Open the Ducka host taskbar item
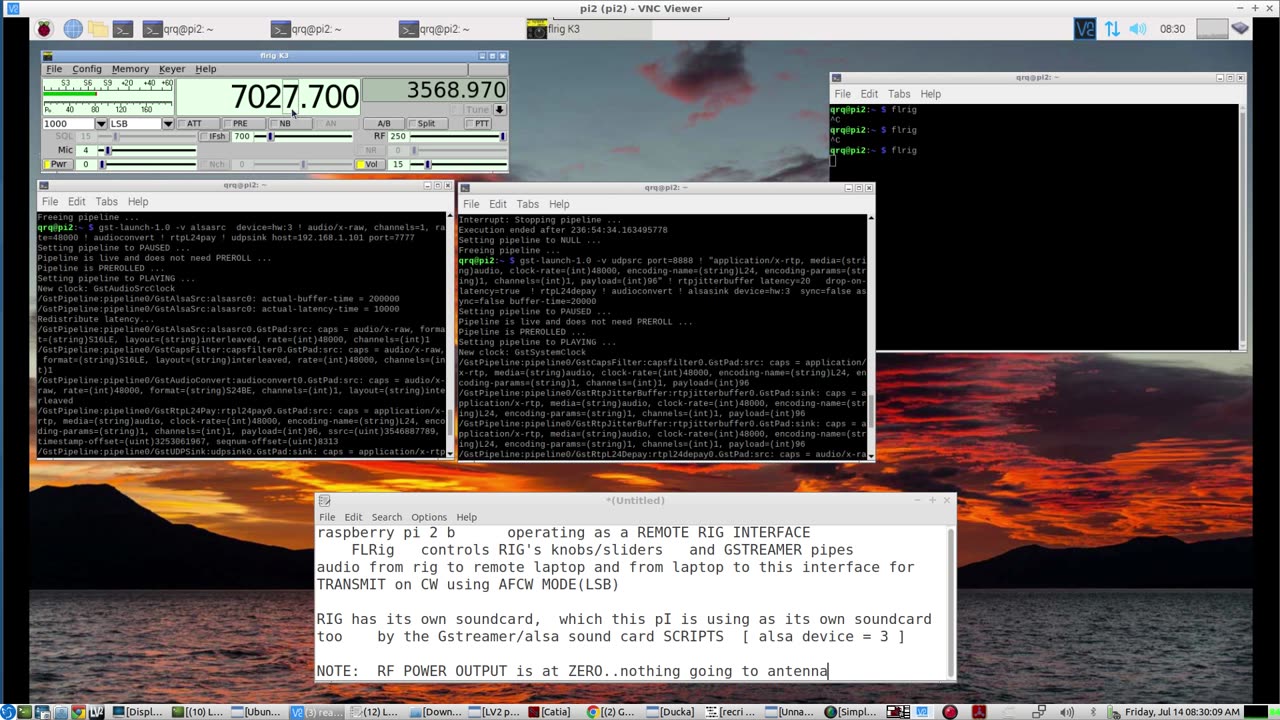Screen dimensions: 1280x720 tap(672, 711)
